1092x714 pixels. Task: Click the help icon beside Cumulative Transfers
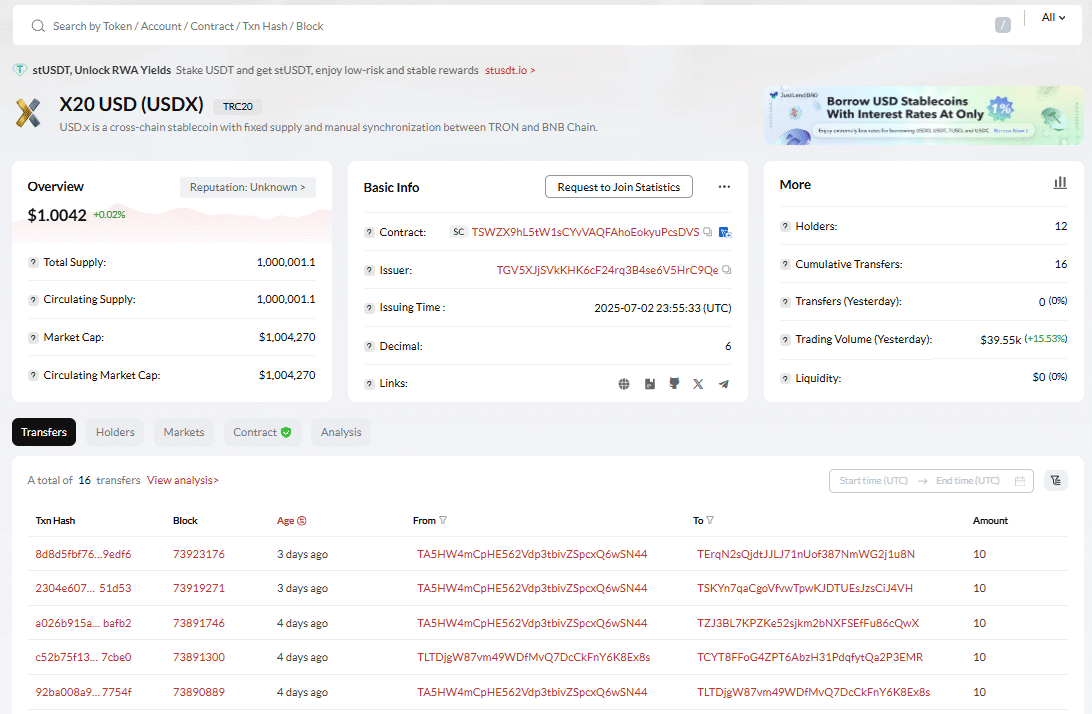point(785,265)
